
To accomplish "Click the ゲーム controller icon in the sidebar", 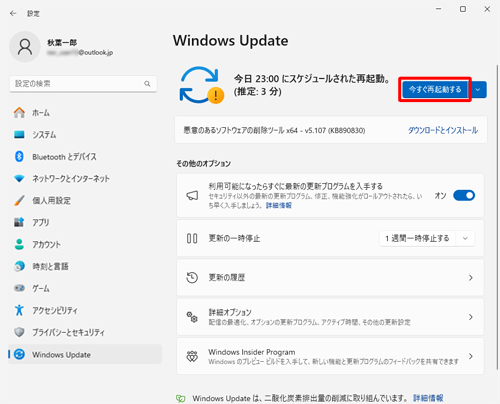I will [x=19, y=288].
